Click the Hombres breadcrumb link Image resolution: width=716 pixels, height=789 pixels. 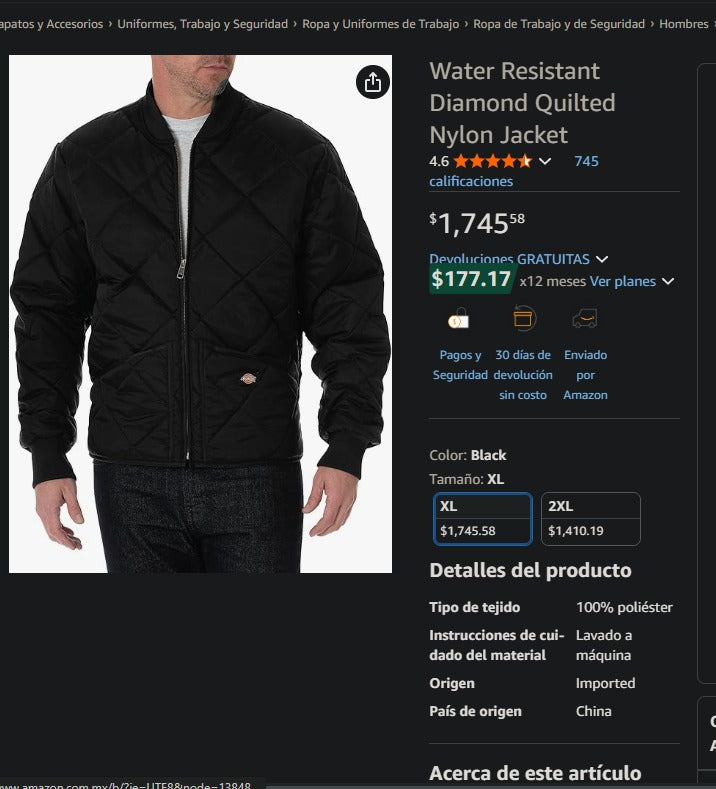[684, 24]
